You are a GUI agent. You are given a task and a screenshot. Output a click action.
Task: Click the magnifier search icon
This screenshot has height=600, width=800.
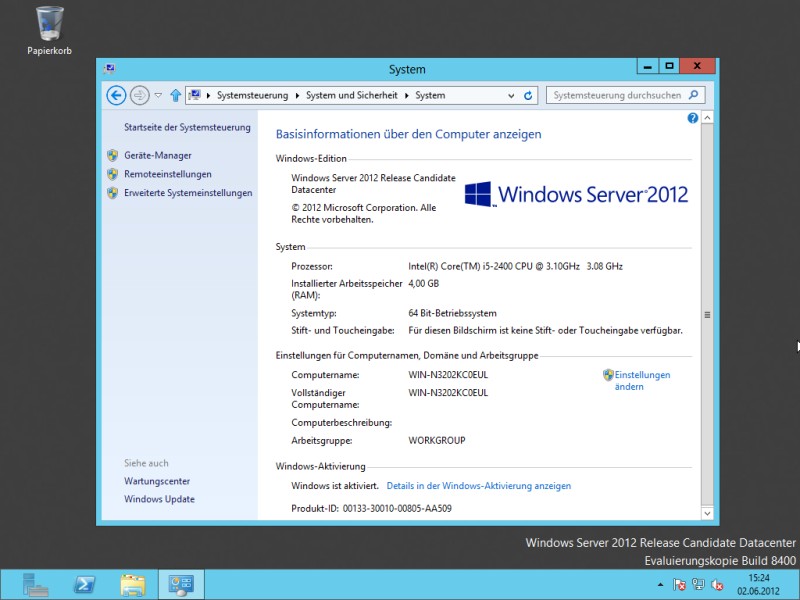(x=693, y=95)
